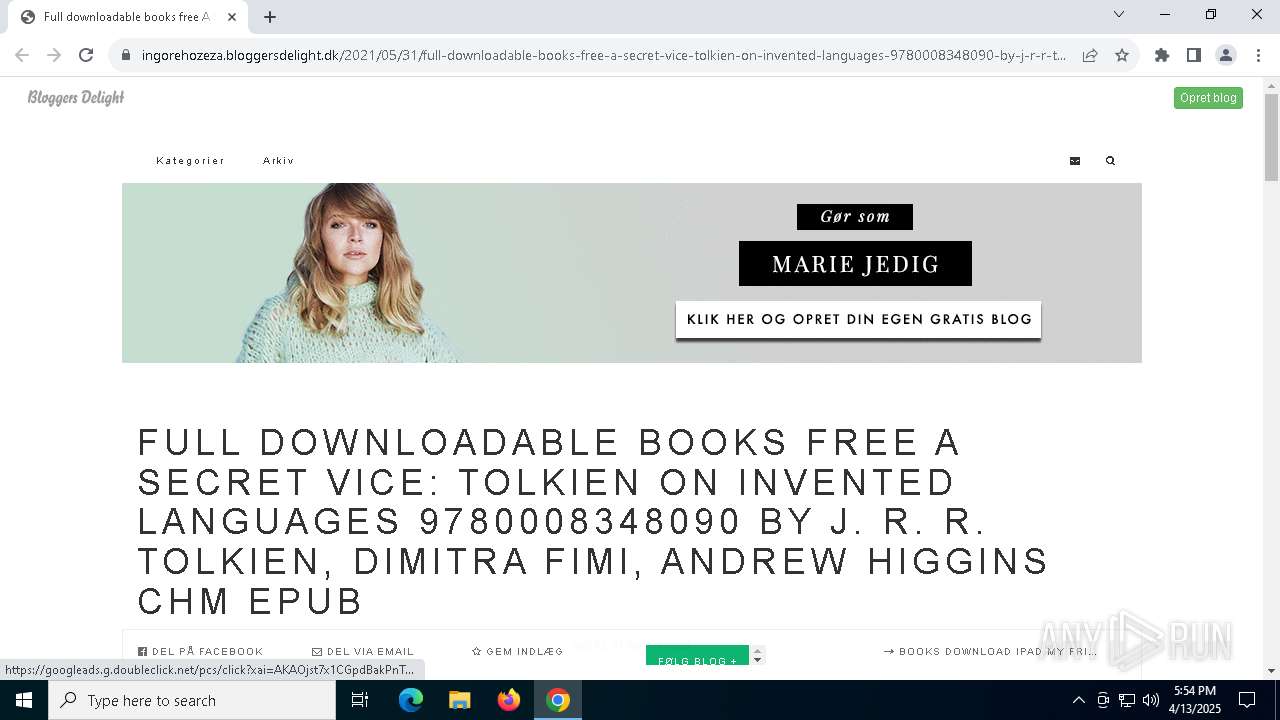Viewport: 1280px width, 720px height.
Task: Open the taskbar clock and date
Action: (1195, 700)
